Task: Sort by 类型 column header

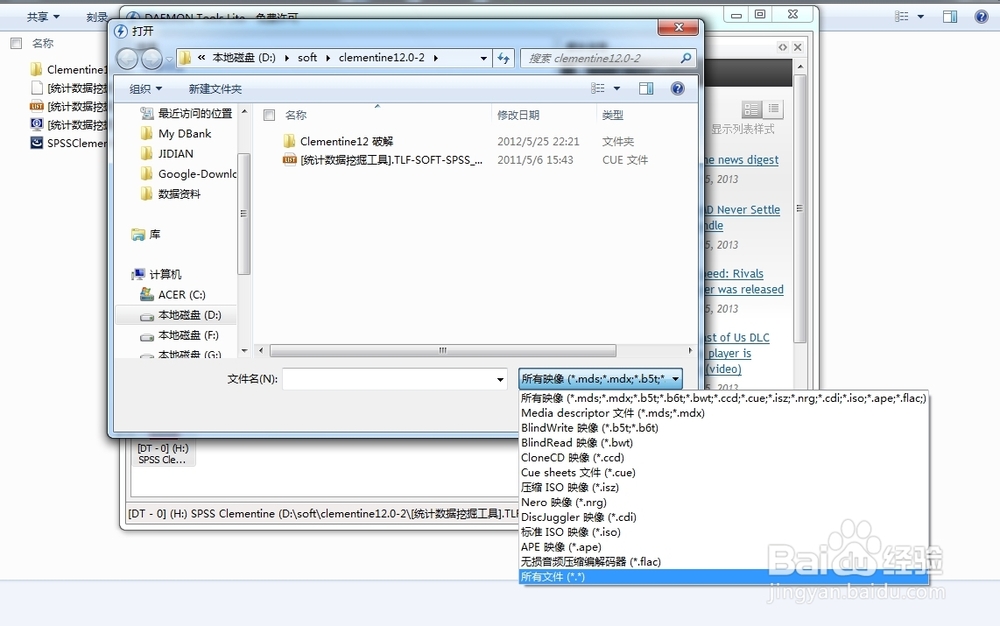Action: pos(612,115)
